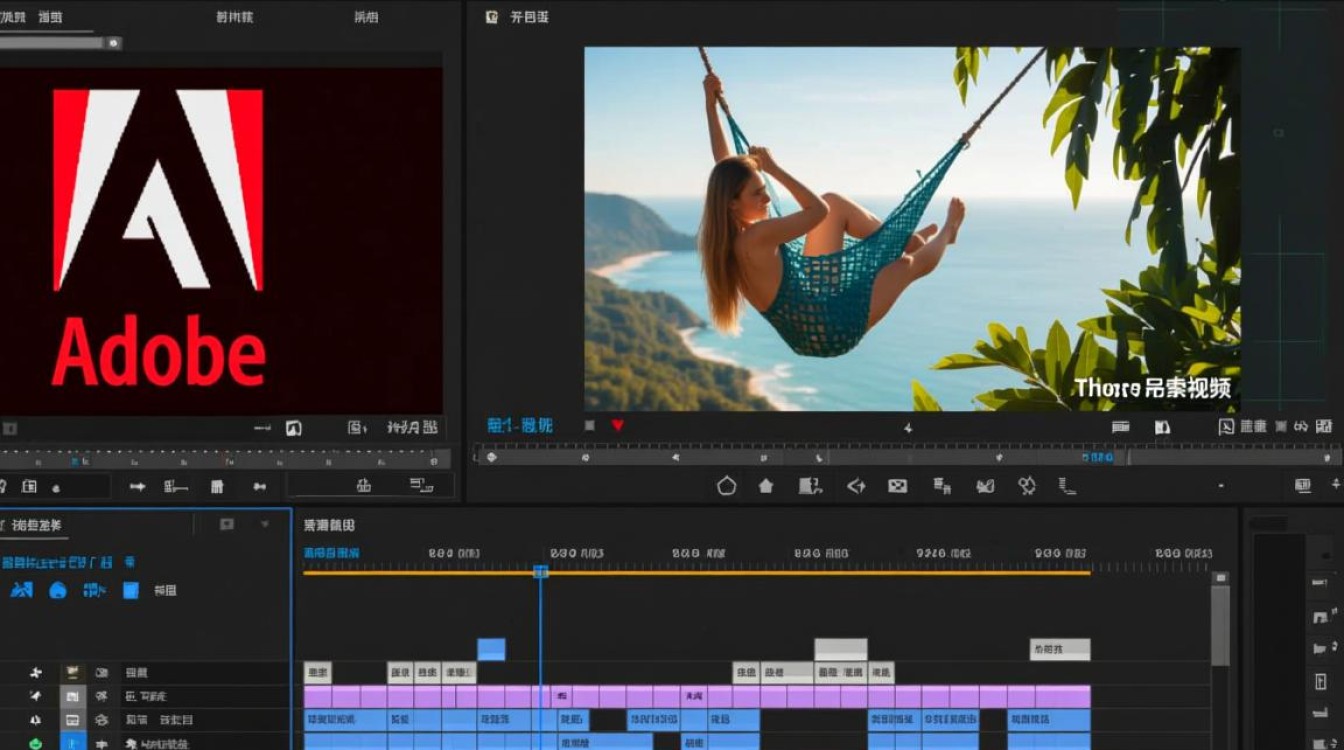Click the green icon in the bottom track header
This screenshot has height=750, width=1344.
pyautogui.click(x=37, y=743)
